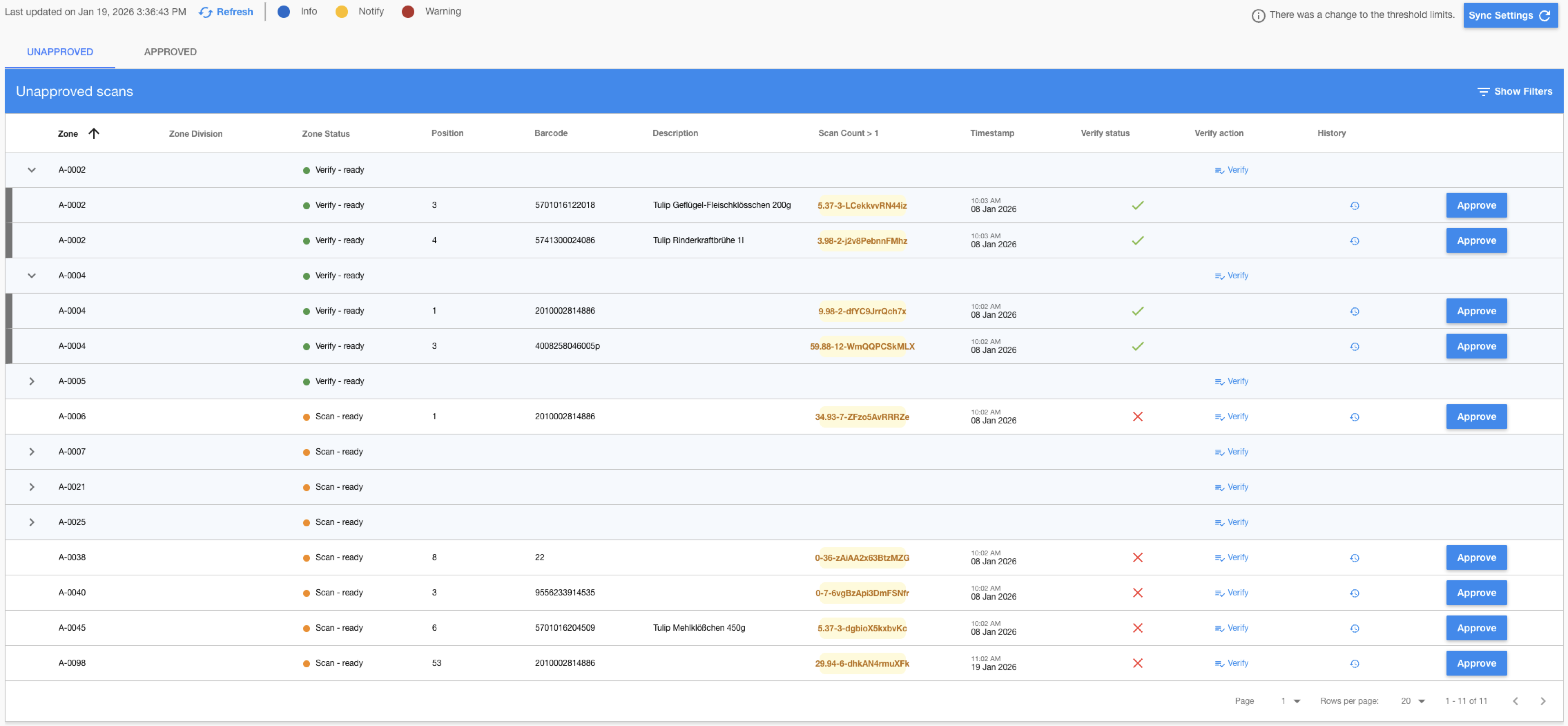Click Verify link for zone A-0007

(x=1231, y=452)
